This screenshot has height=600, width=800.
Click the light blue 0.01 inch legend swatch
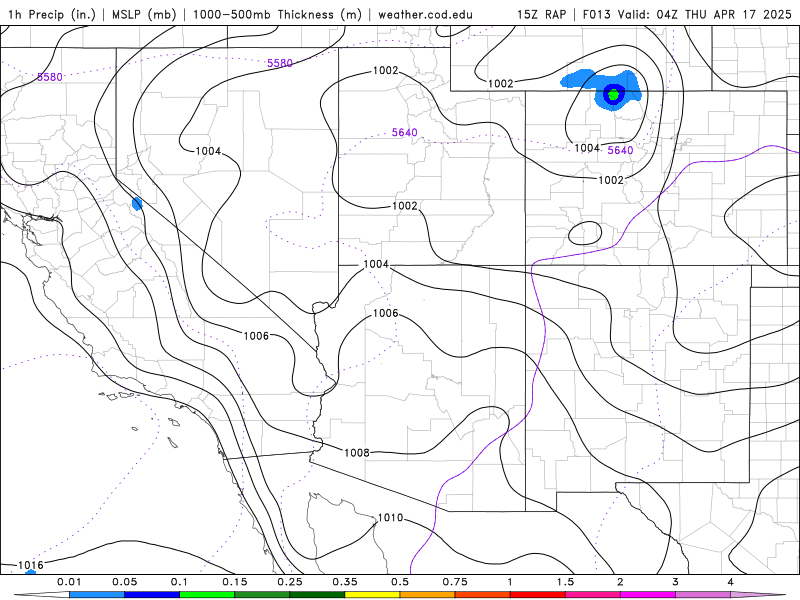coord(97,595)
